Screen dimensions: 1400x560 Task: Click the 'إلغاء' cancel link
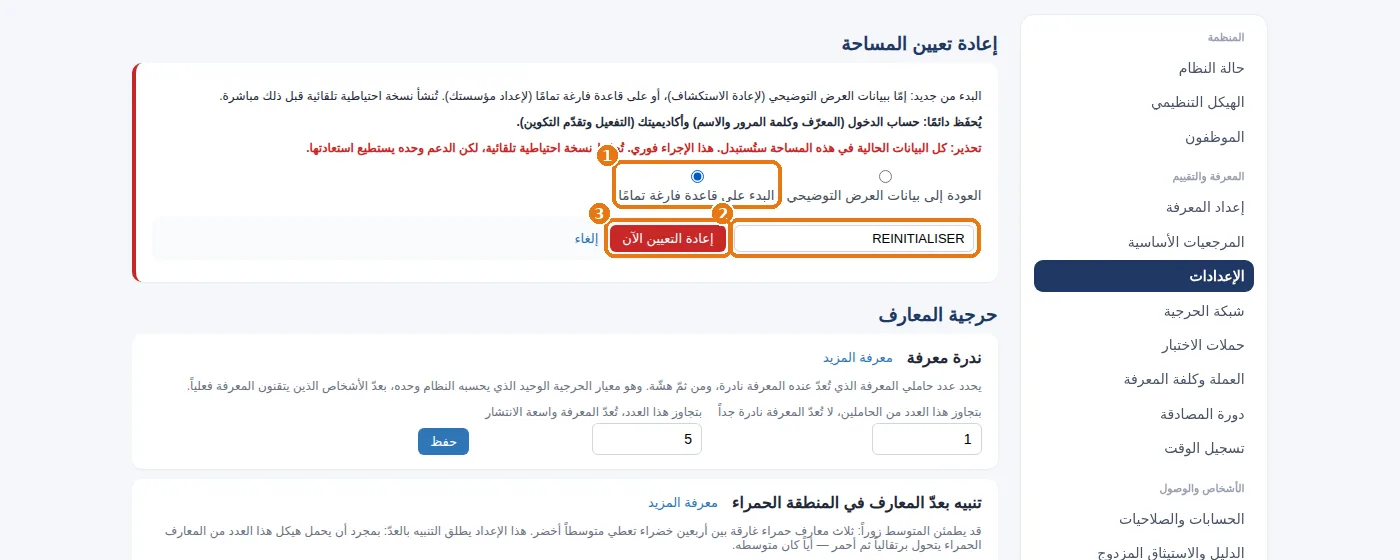point(586,239)
